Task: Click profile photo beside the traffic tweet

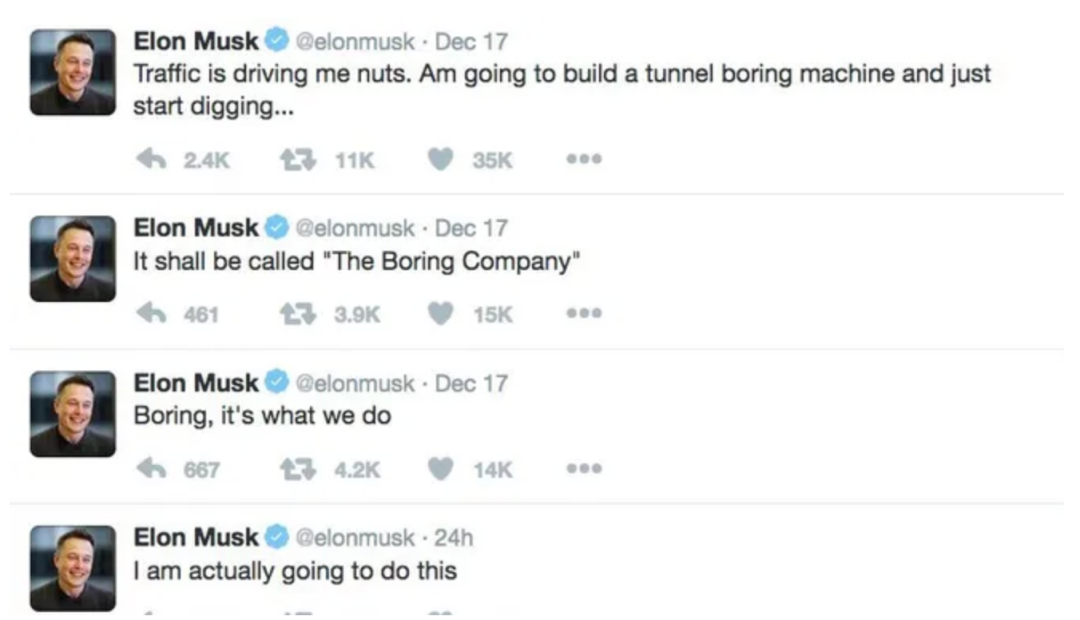Action: [72, 72]
